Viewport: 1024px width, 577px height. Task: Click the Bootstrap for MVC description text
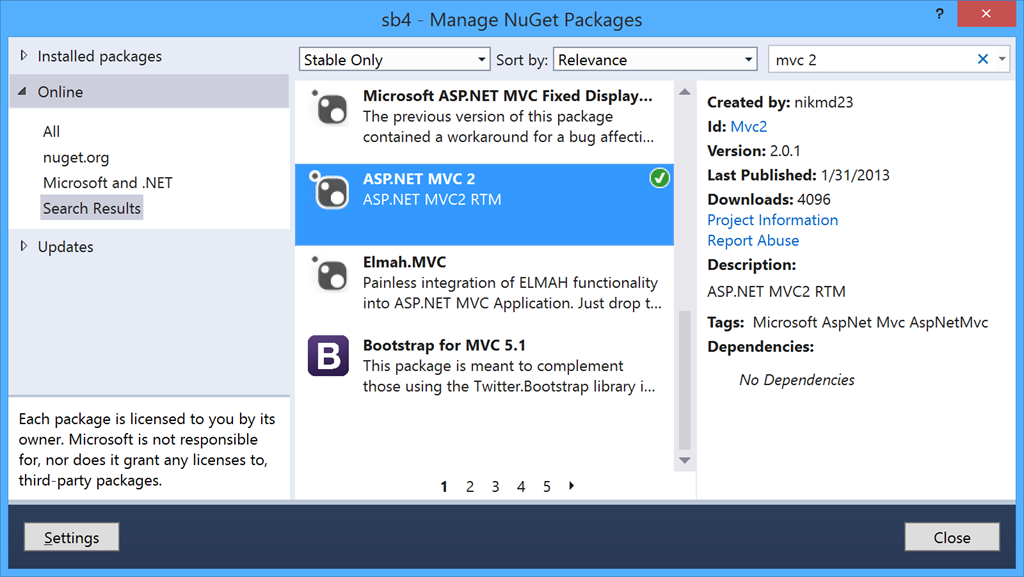(509, 376)
